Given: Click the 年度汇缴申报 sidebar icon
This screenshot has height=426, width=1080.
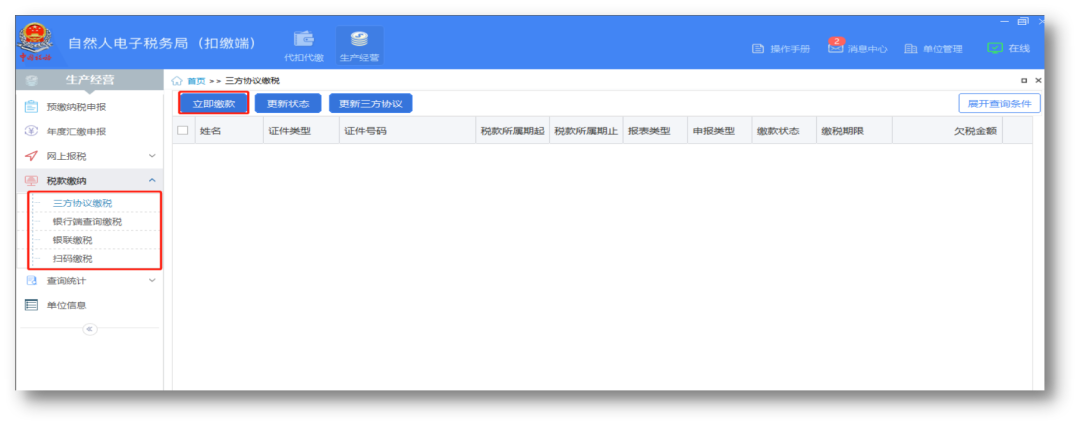Looking at the screenshot, I should point(31,132).
